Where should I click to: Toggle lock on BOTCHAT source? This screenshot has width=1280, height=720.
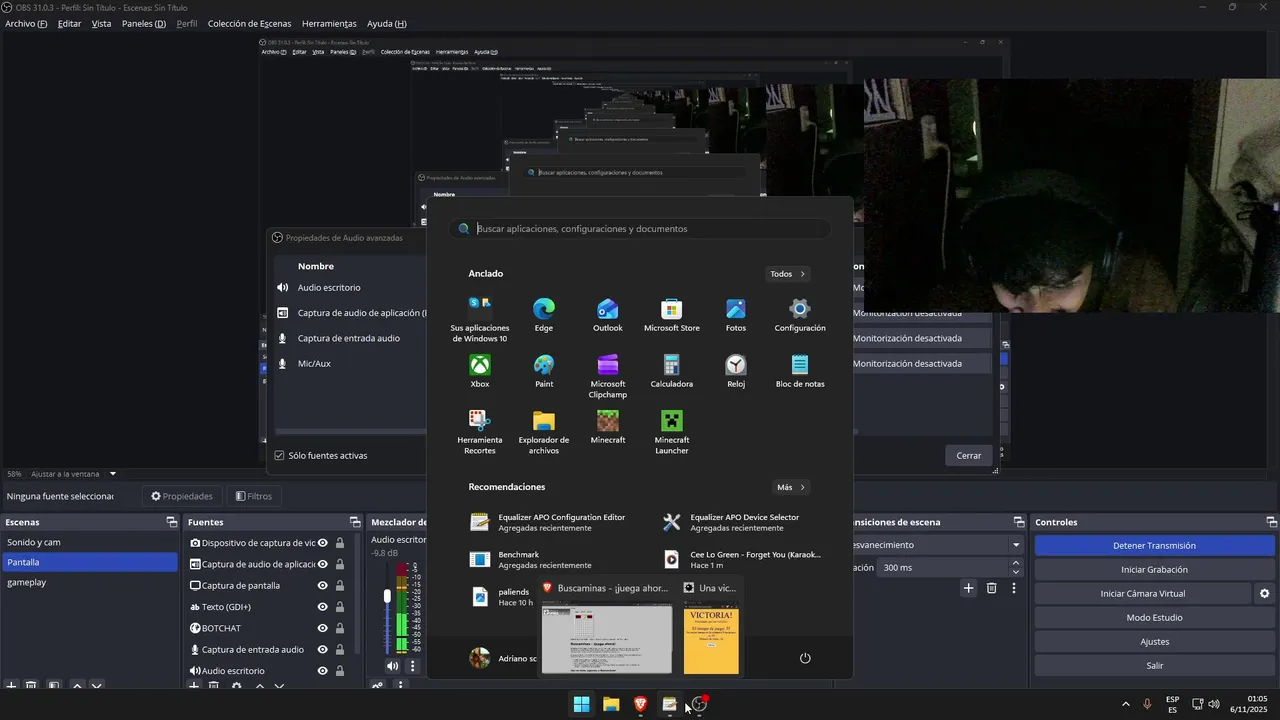click(x=340, y=628)
